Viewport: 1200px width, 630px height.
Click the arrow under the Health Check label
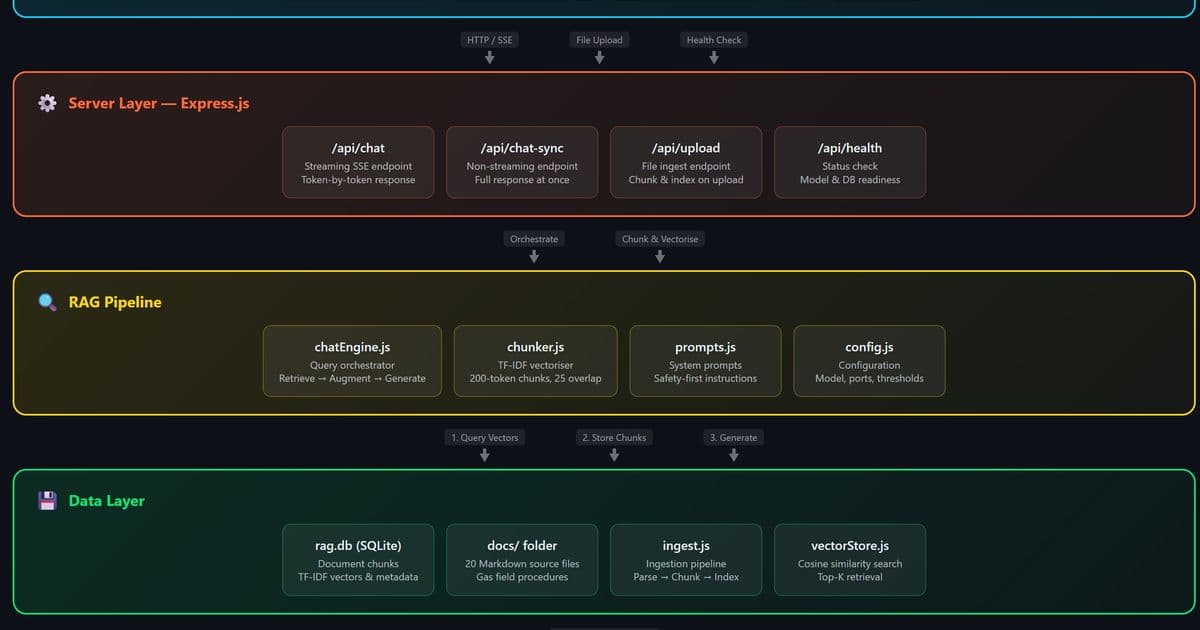point(713,56)
